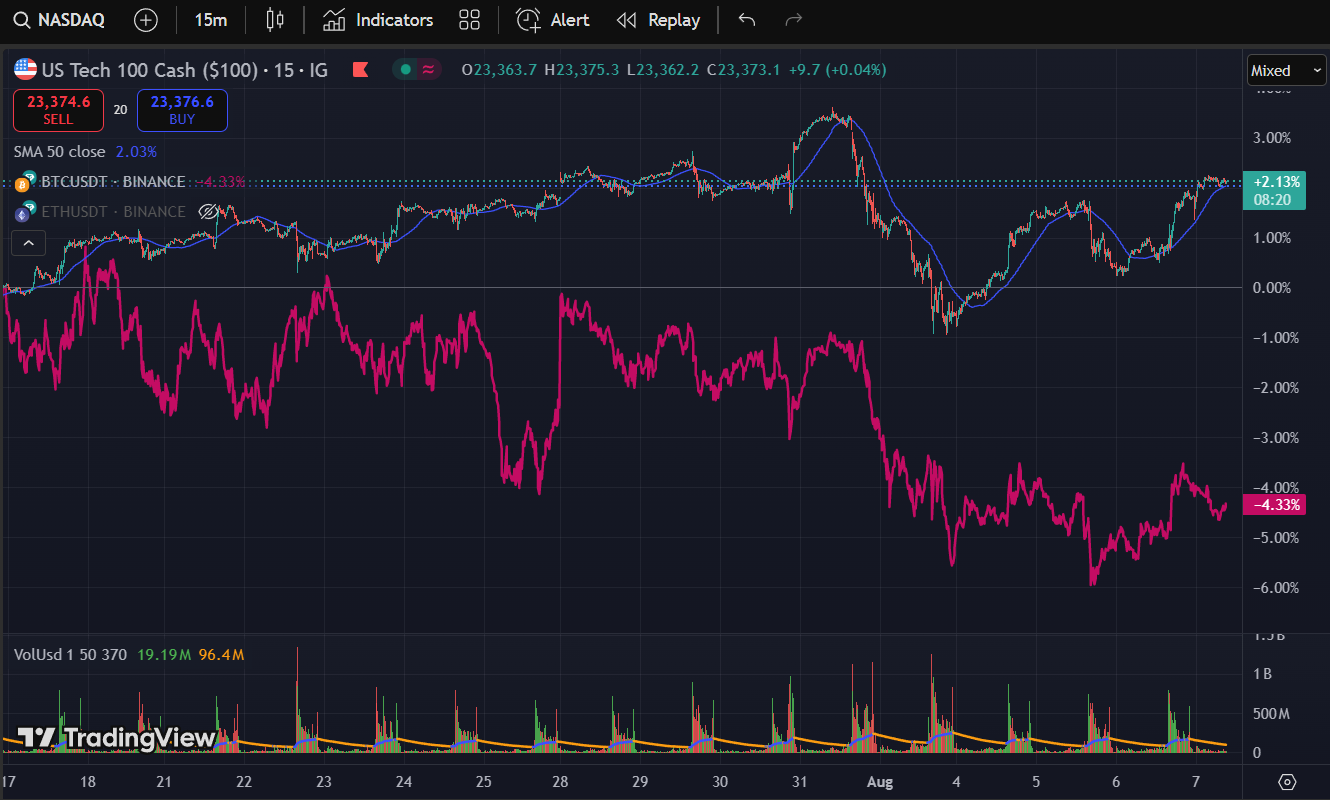The width and height of the screenshot is (1330, 800).
Task: Create a new Alert
Action: tap(552, 20)
